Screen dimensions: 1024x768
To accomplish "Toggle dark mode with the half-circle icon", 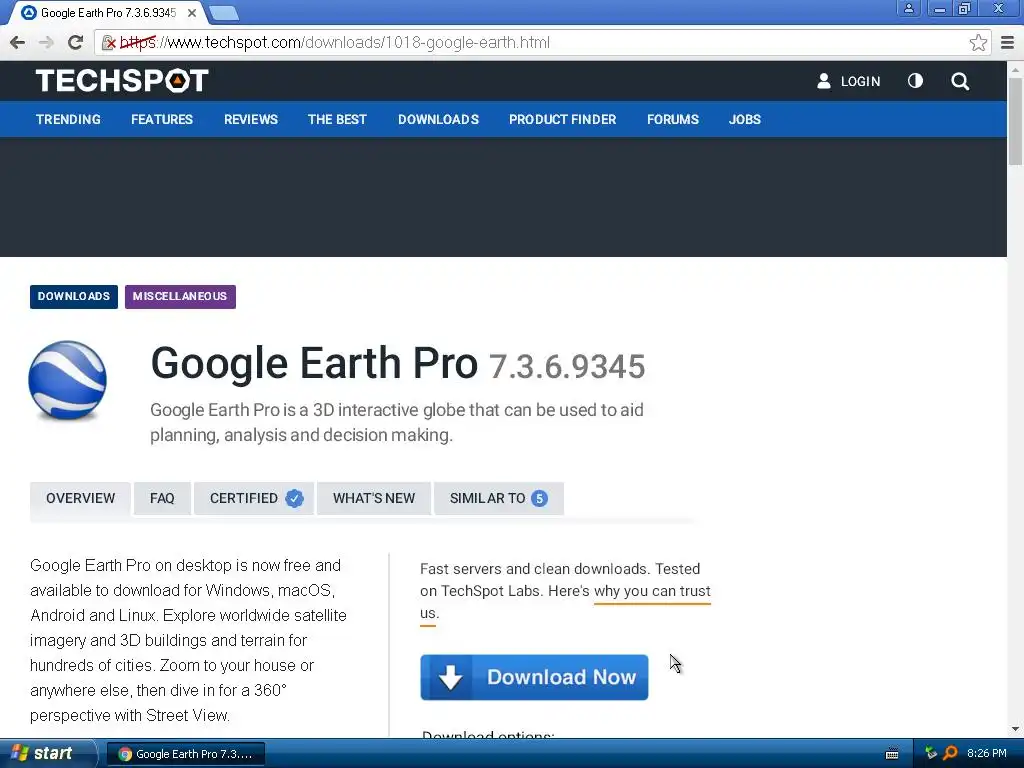I will click(915, 80).
